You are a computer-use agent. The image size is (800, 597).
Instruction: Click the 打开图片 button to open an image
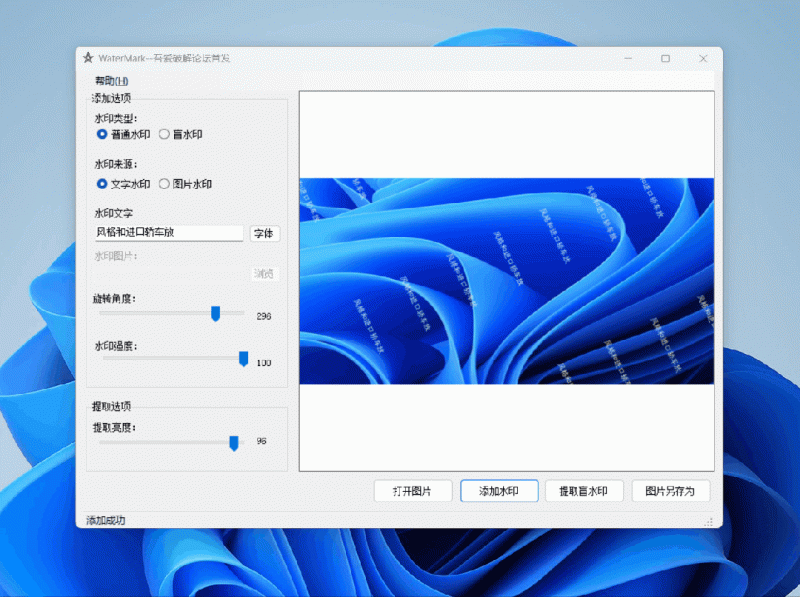coord(412,491)
